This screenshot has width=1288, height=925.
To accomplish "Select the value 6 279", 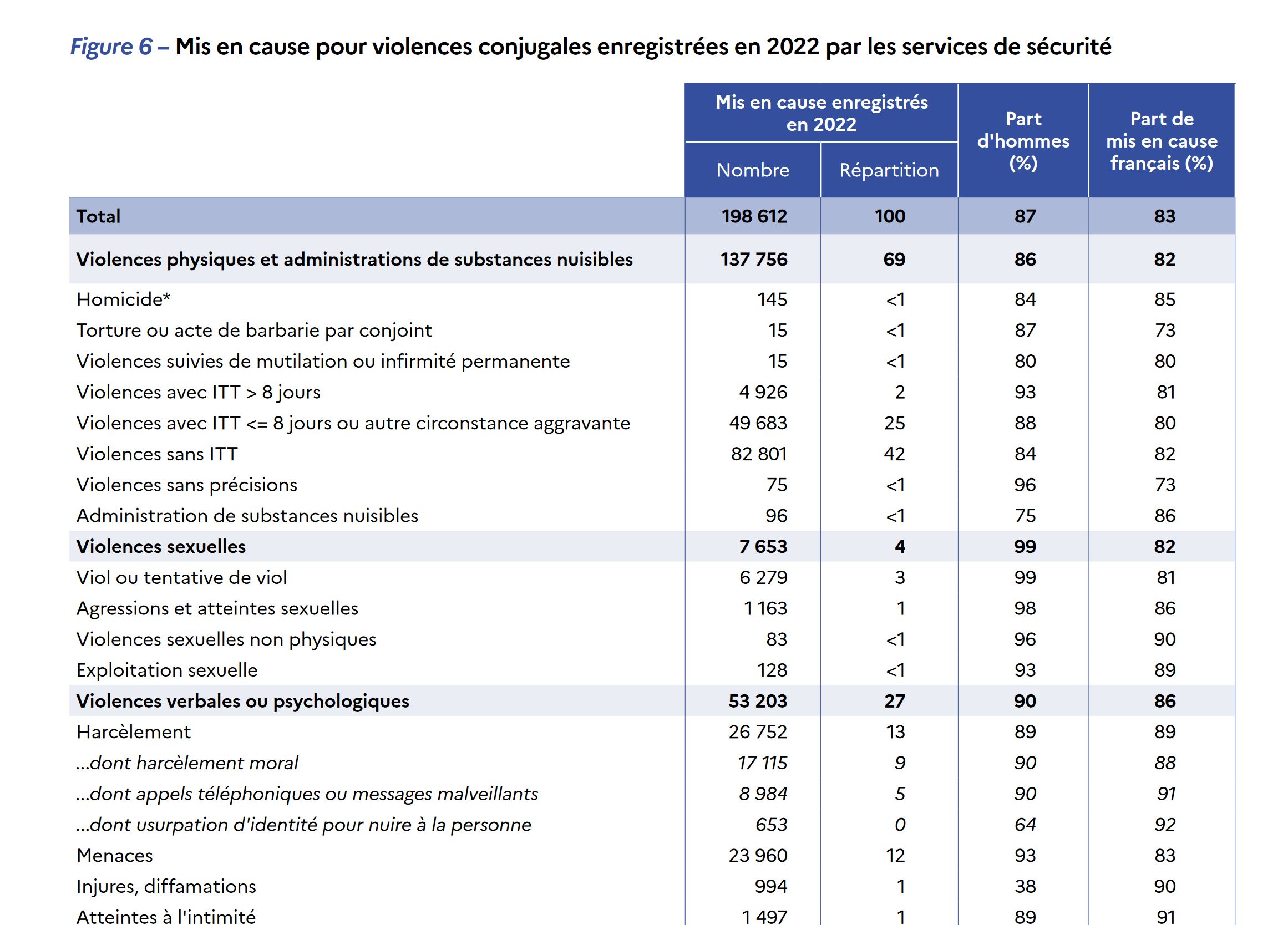I will click(763, 577).
